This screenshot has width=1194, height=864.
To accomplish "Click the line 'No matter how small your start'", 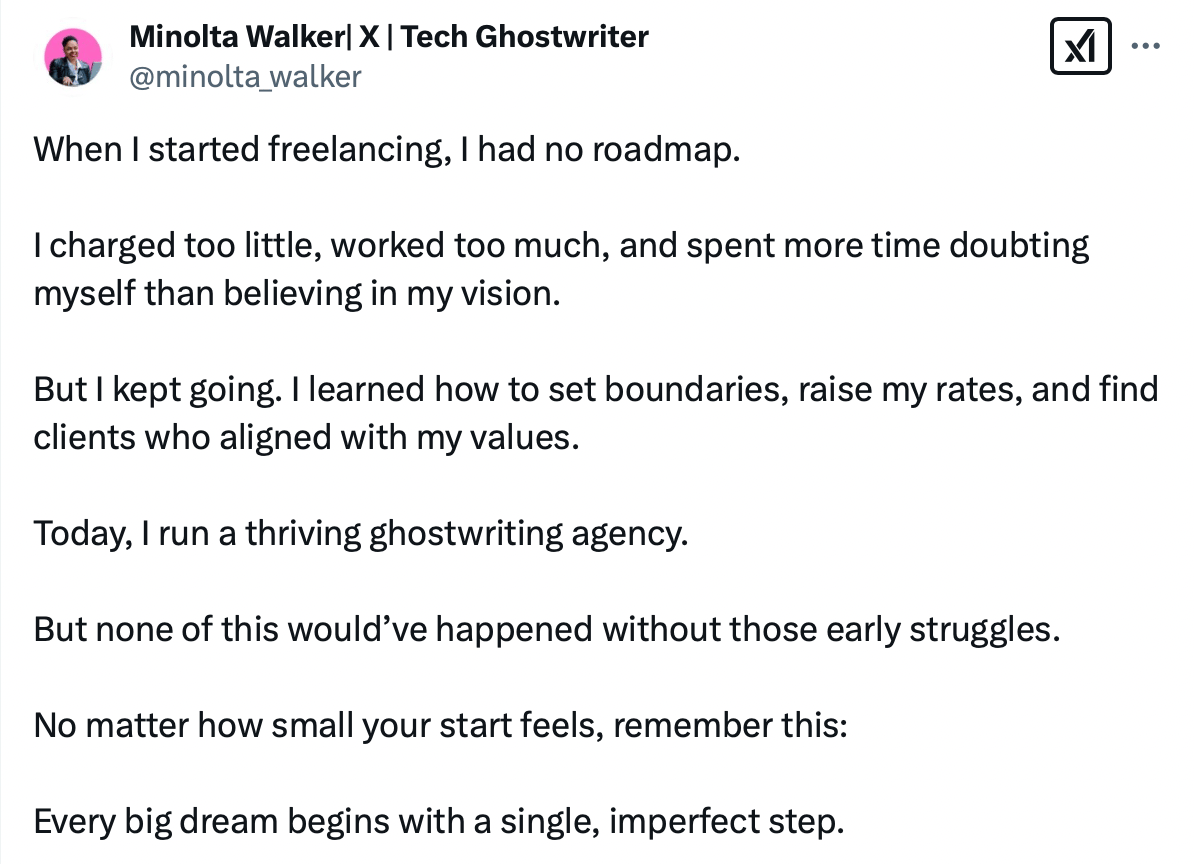I will (x=440, y=725).
